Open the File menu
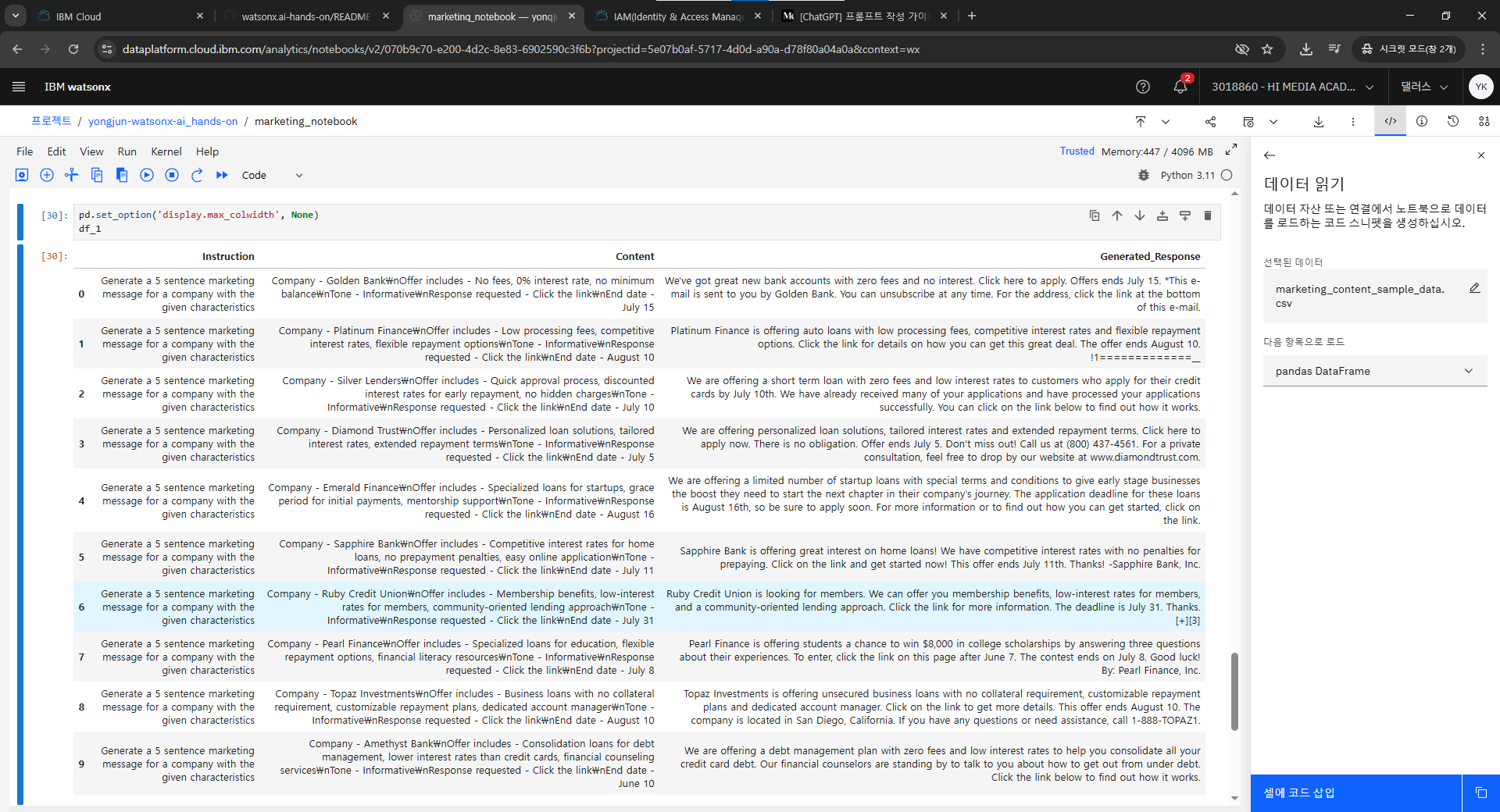This screenshot has height=812, width=1500. coord(25,151)
